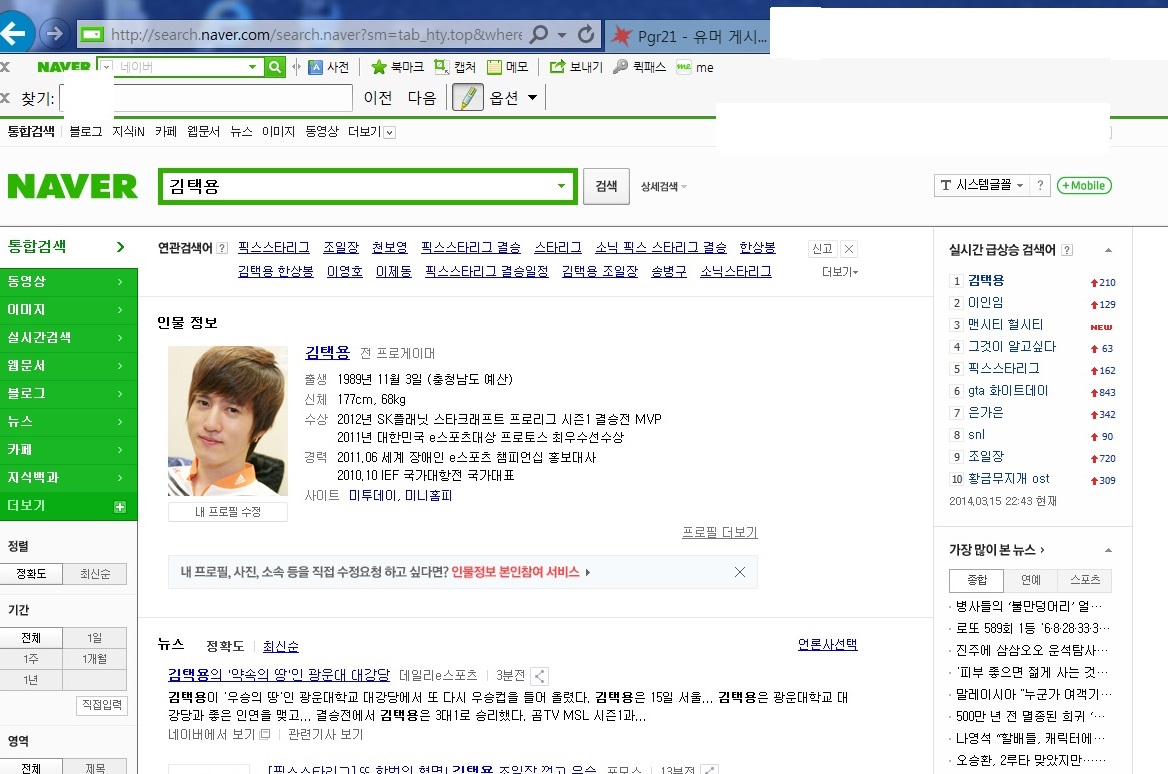Select the 1일 period filter
The width and height of the screenshot is (1168, 774).
point(95,638)
